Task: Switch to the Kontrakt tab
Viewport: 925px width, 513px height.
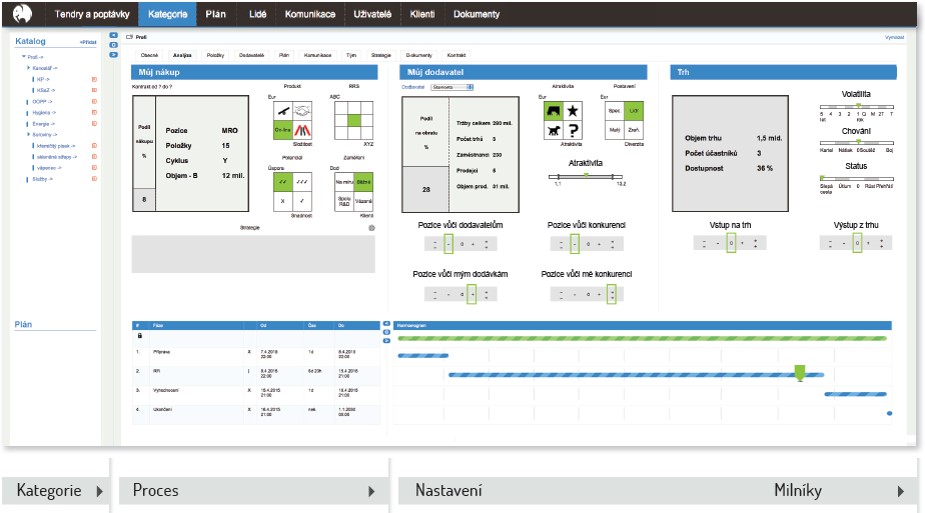Action: click(456, 55)
